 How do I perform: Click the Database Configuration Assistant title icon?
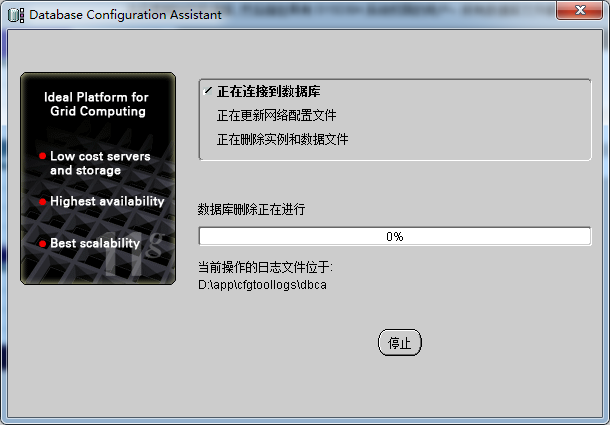point(16,15)
